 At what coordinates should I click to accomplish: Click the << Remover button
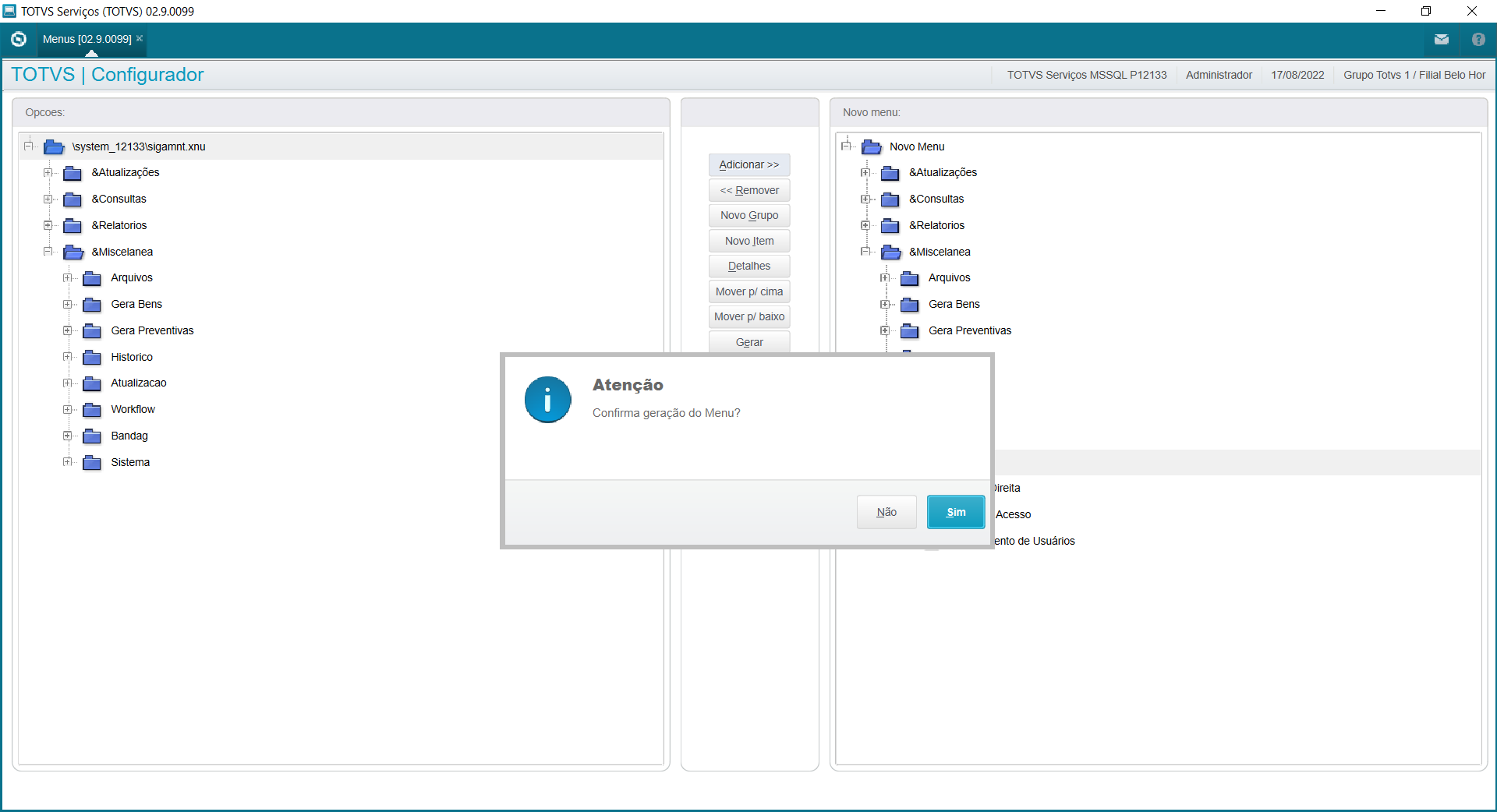(749, 190)
